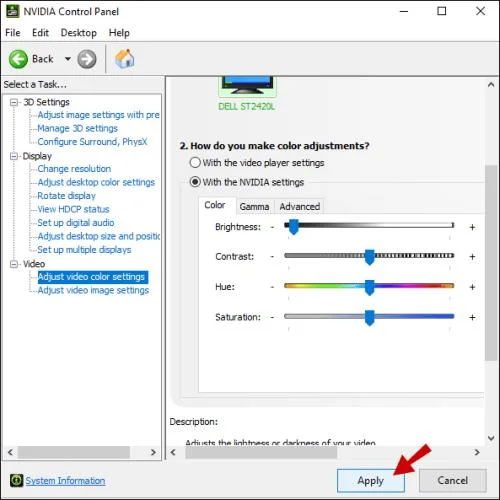Open the System Information link
Viewport: 500px width, 500px height.
65,481
